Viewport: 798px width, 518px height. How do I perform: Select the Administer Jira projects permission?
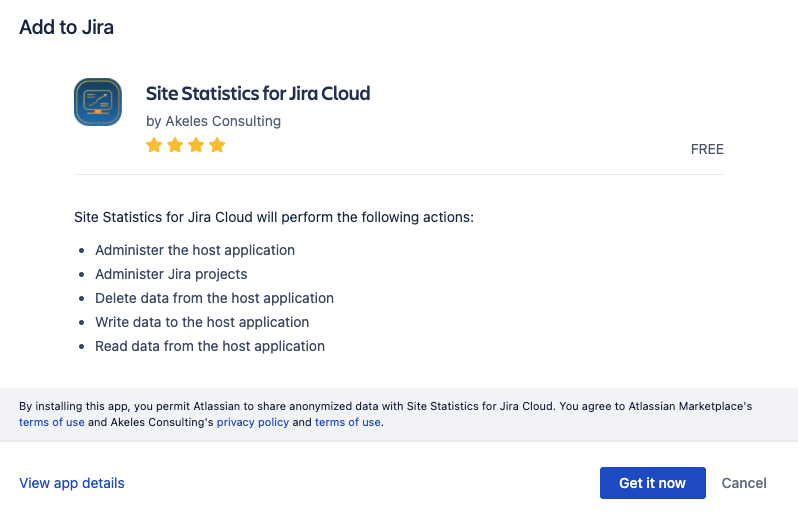[171, 274]
